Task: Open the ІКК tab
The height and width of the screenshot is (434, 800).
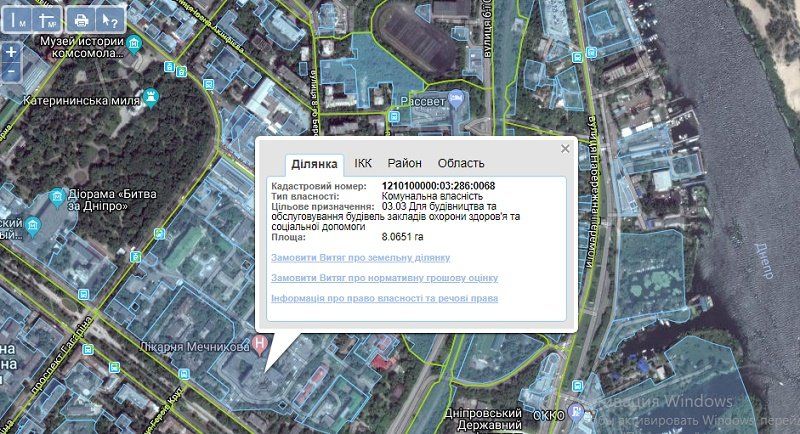Action: click(x=362, y=163)
